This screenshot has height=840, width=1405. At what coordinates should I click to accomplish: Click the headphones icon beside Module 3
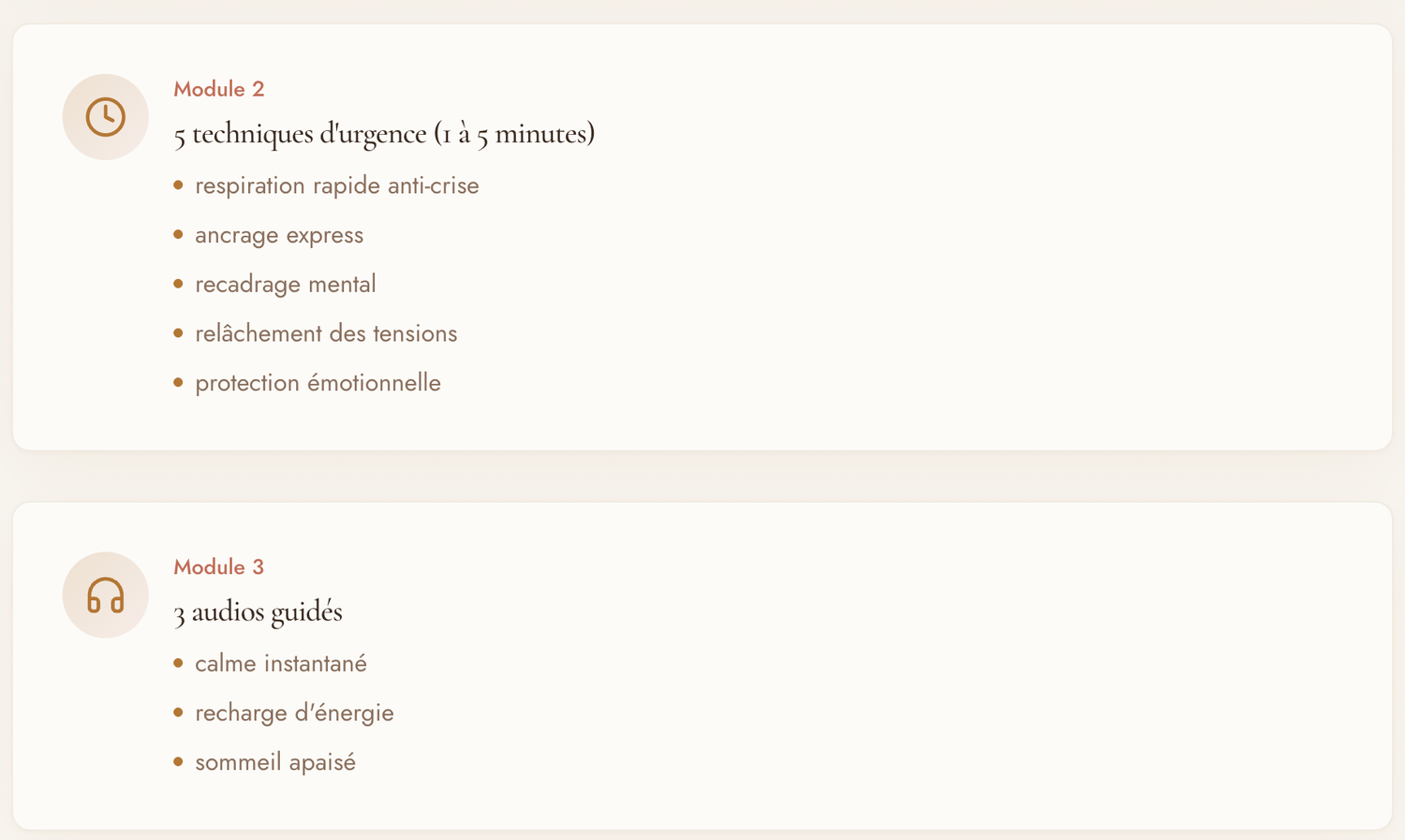pos(106,595)
